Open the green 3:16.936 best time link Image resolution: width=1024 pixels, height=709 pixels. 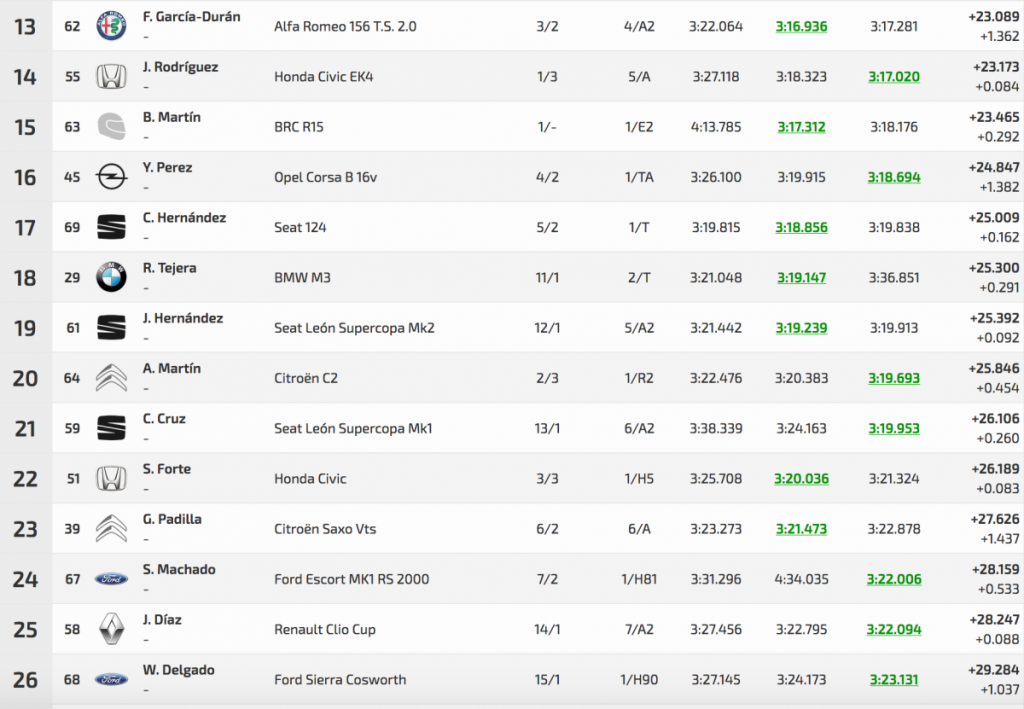(801, 27)
